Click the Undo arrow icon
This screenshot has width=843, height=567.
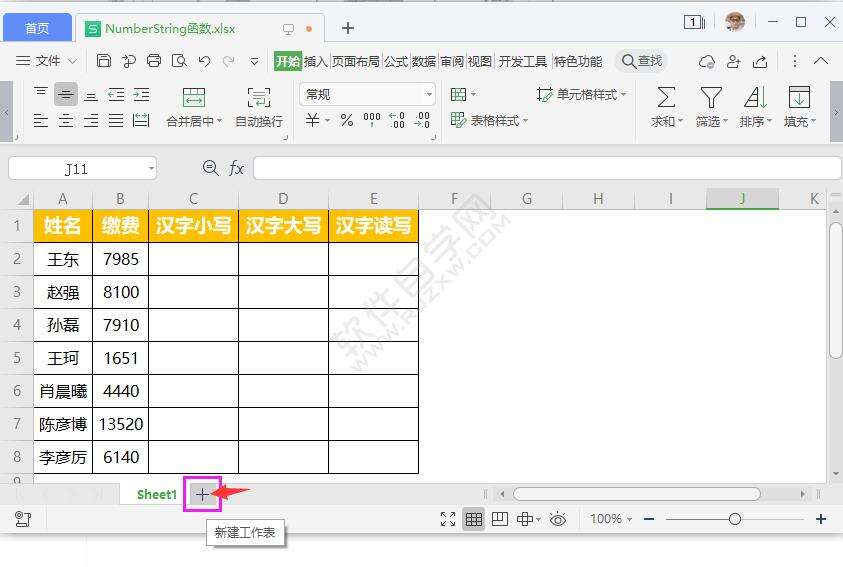point(204,61)
